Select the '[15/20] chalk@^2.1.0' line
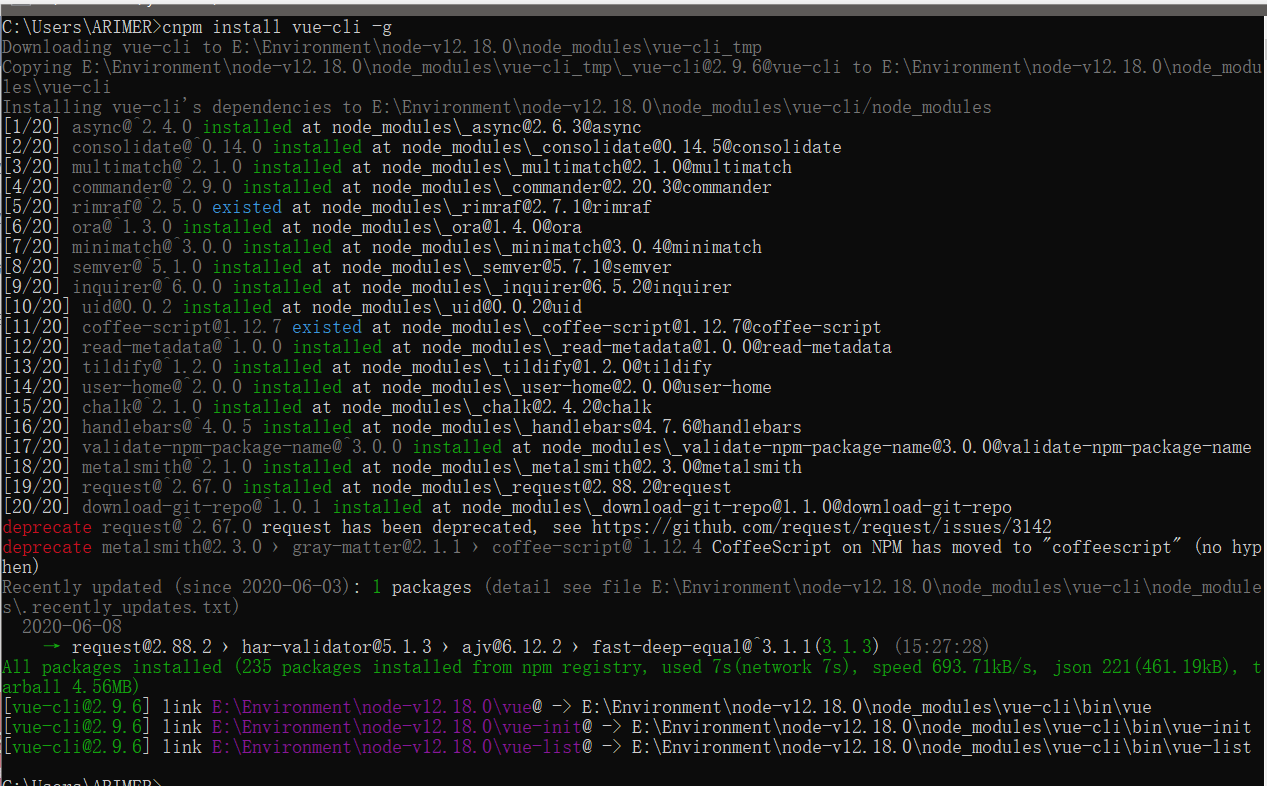Viewport: 1267px width, 786px height. point(327,407)
